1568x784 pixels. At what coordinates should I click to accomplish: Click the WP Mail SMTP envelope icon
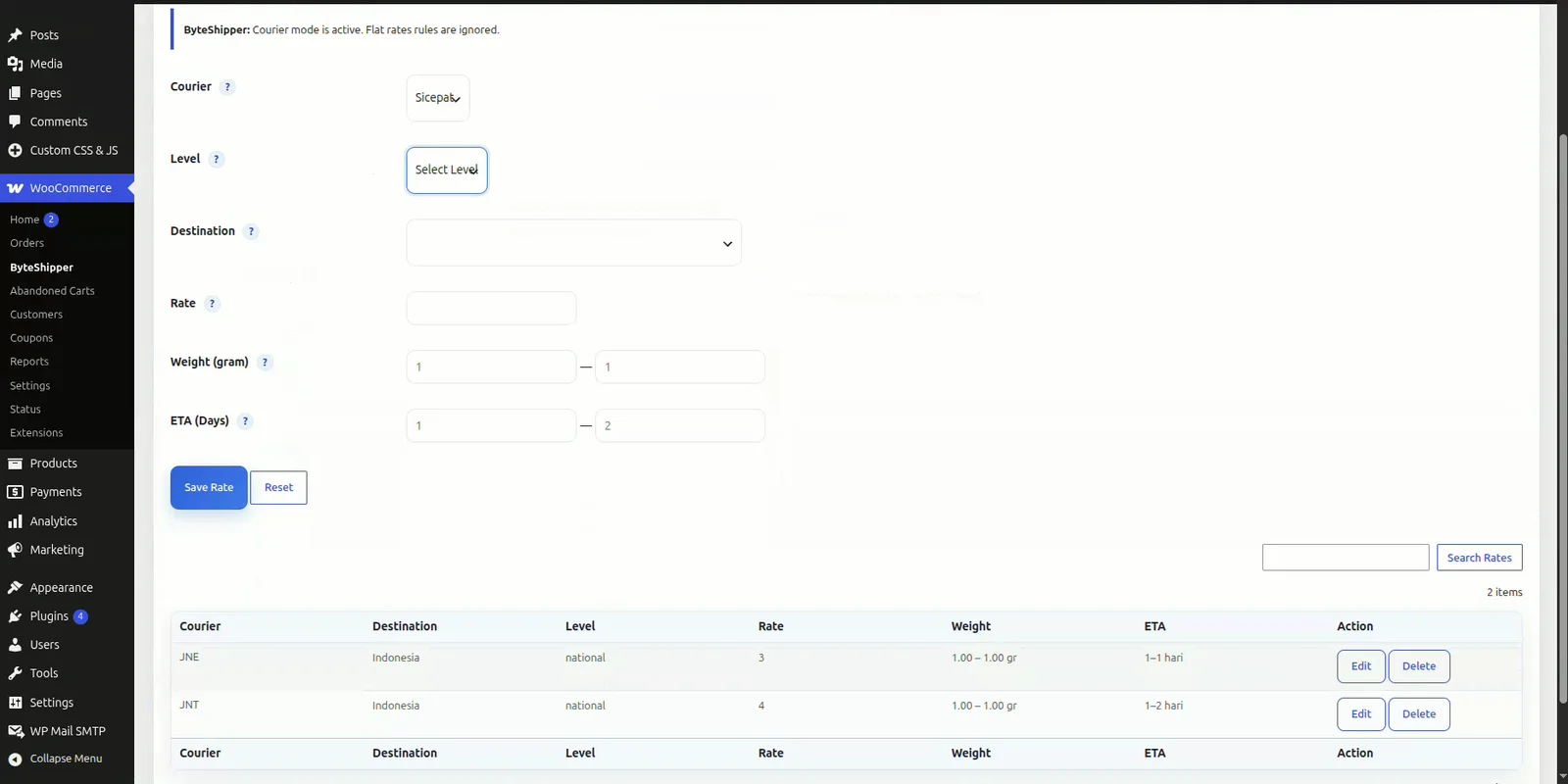(15, 731)
